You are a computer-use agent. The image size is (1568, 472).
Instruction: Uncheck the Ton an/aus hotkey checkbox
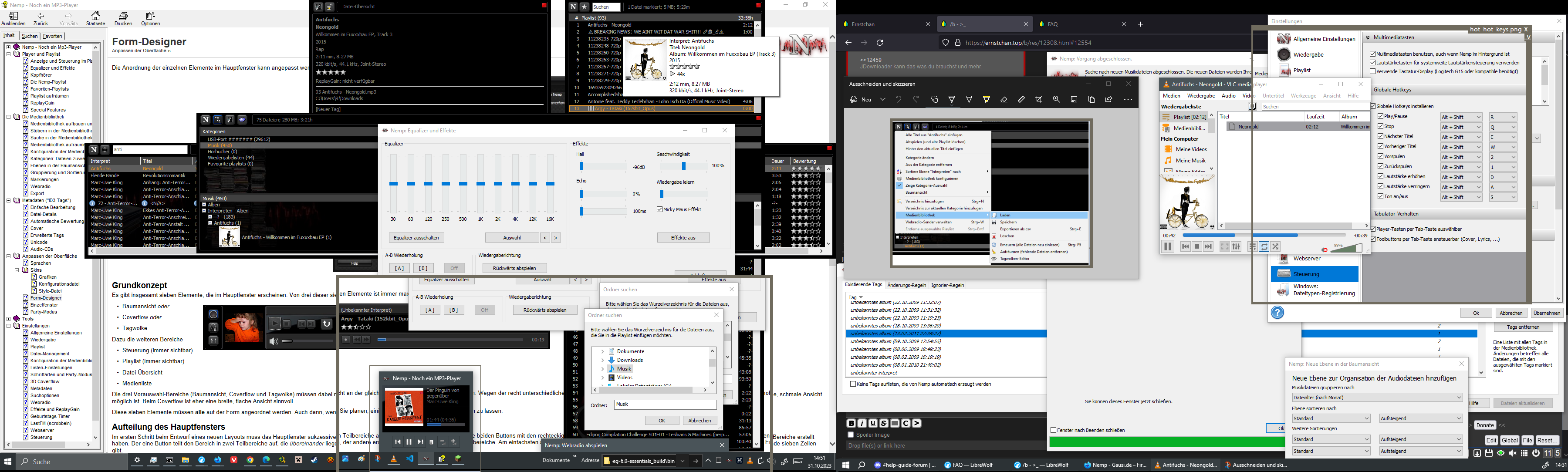[x=1381, y=196]
